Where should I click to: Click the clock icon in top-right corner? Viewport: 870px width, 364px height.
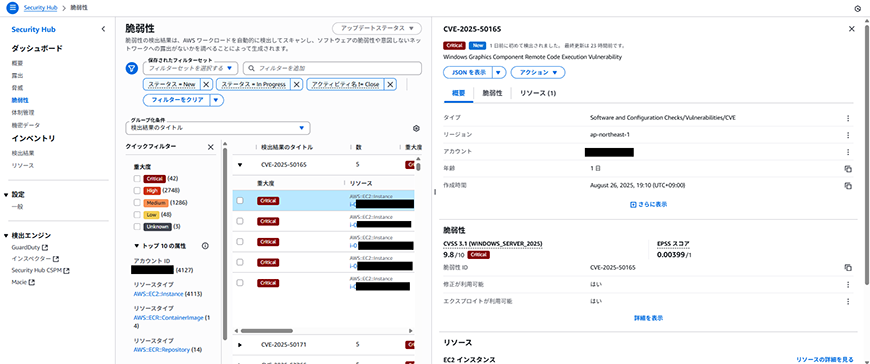point(857,9)
